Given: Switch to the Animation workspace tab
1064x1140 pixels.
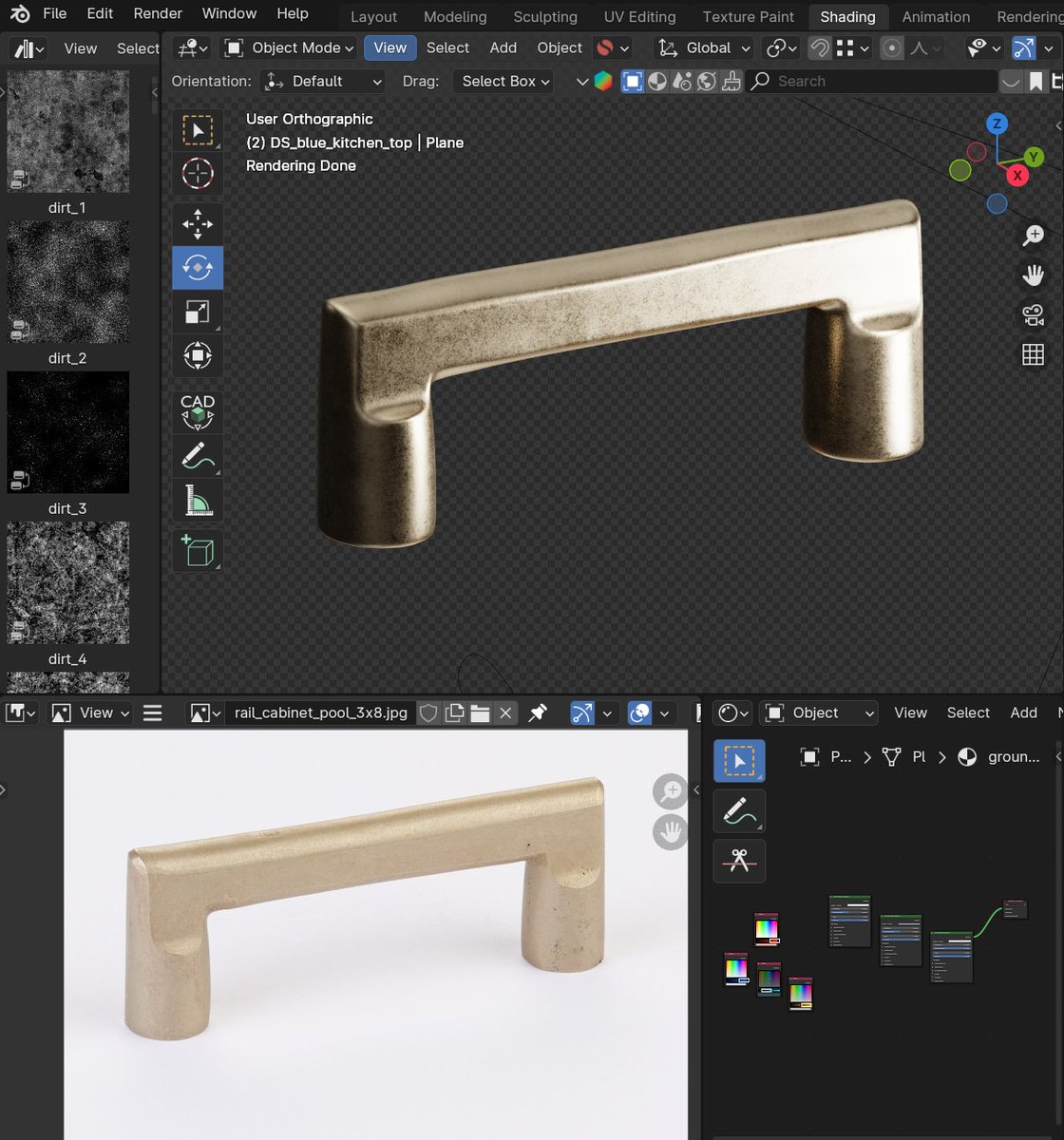Looking at the screenshot, I should click(935, 16).
